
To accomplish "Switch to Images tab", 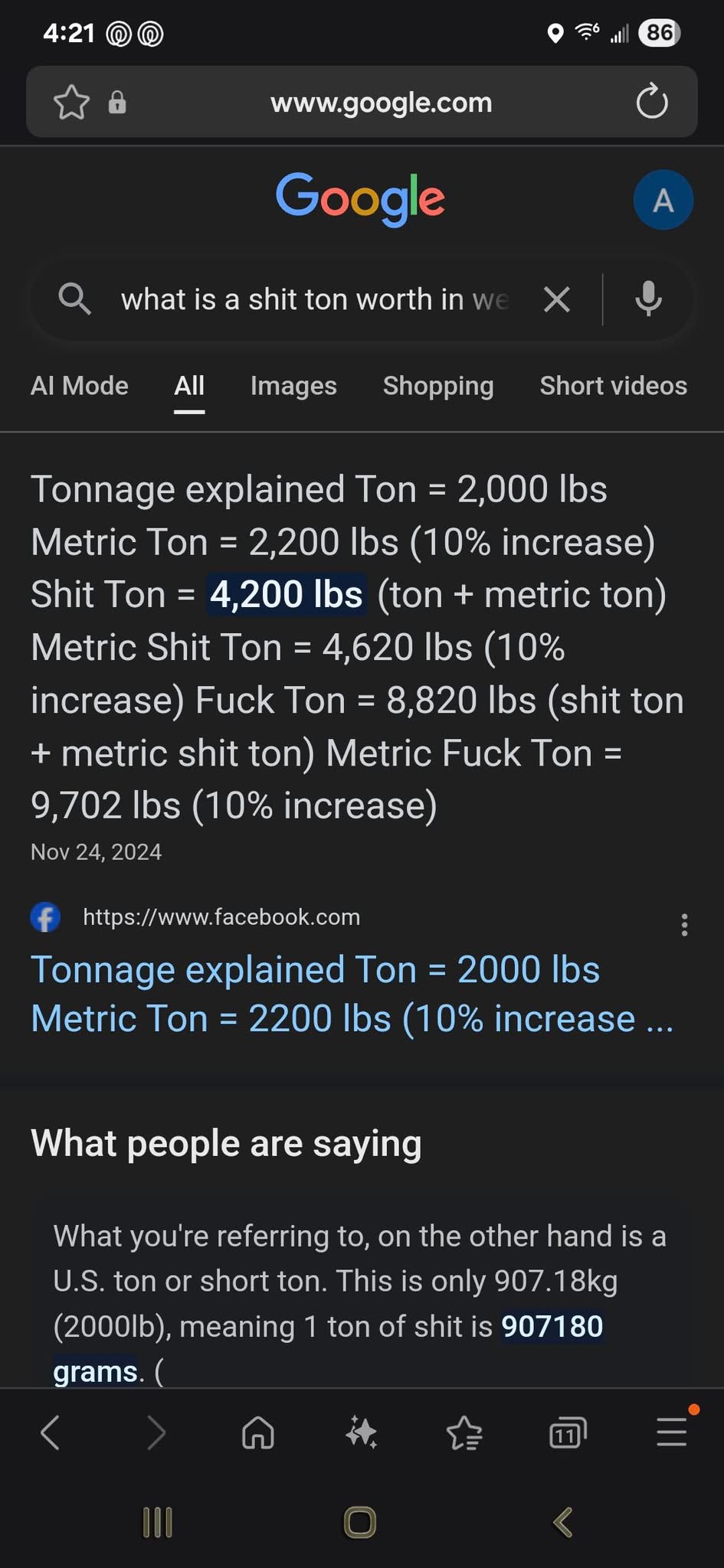I will click(293, 386).
